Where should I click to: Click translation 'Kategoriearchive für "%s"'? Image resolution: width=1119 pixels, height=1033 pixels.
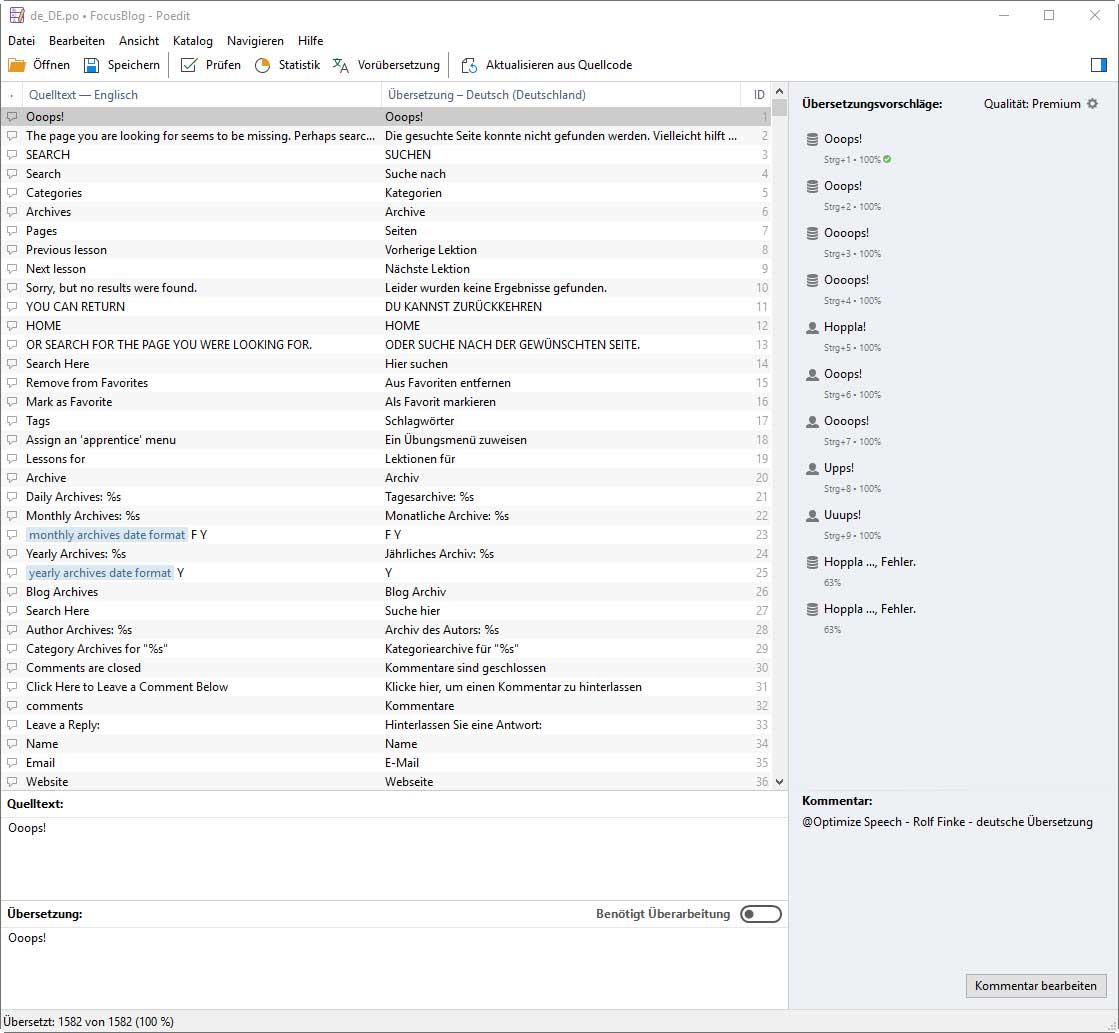click(452, 649)
